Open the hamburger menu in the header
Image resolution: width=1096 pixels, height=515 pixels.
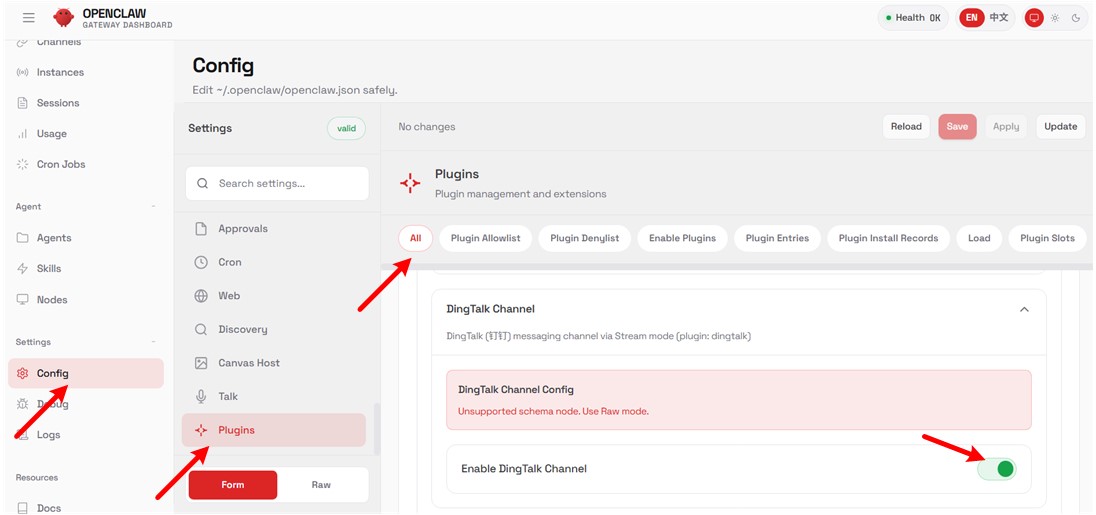point(28,18)
